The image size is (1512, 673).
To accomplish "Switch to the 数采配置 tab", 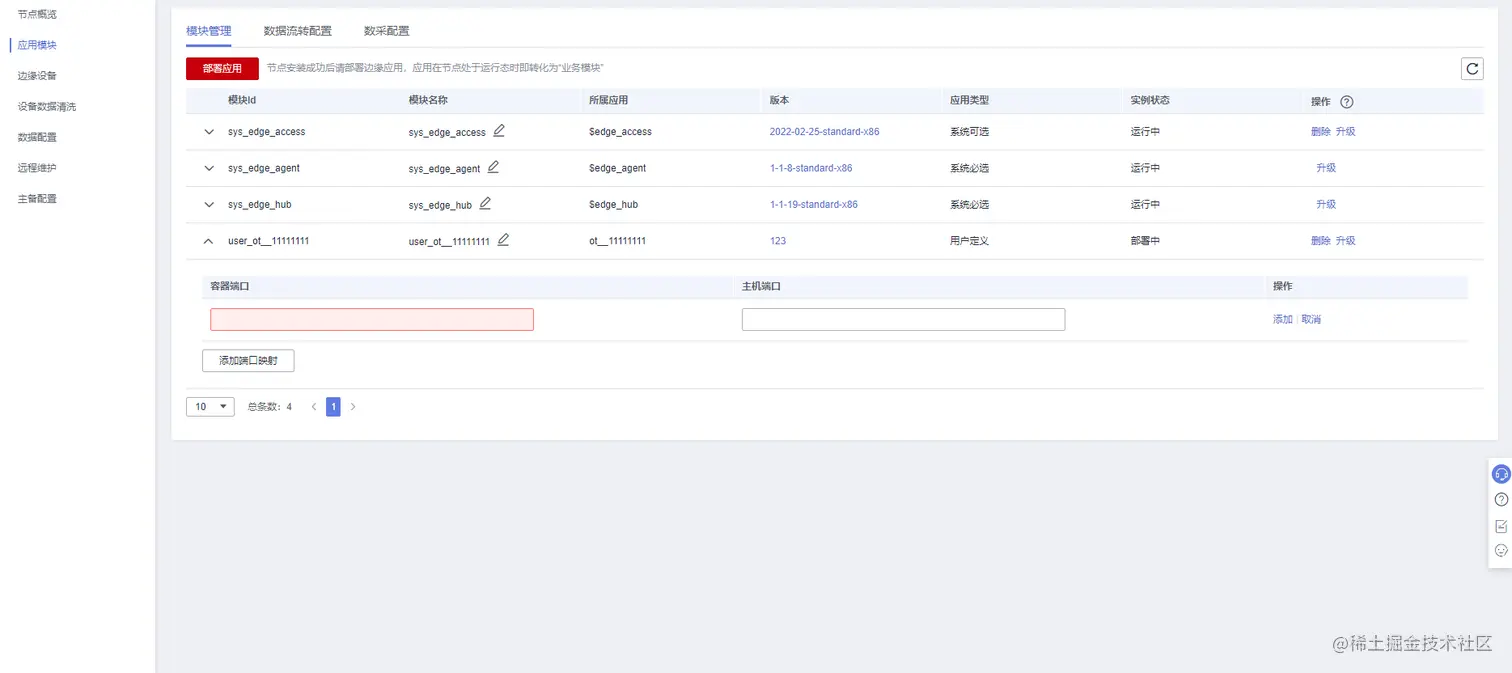I will click(x=387, y=31).
